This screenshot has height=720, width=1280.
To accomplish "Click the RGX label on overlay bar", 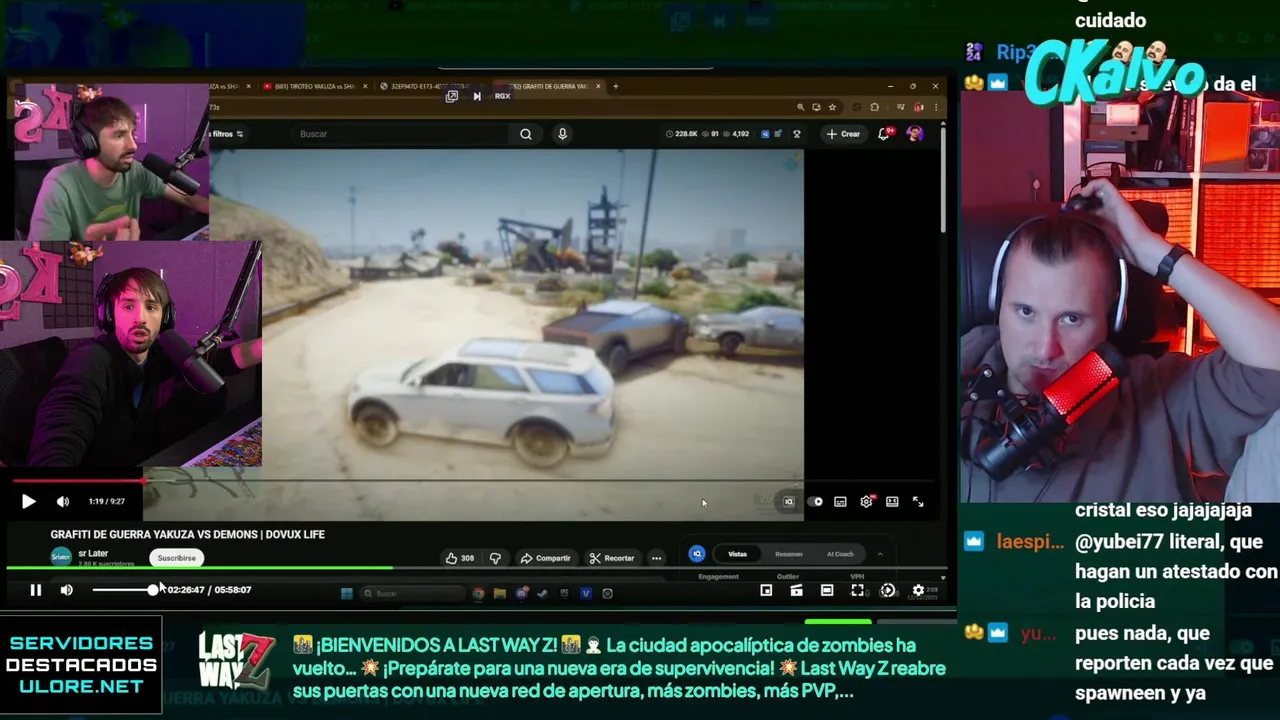I will tap(502, 96).
